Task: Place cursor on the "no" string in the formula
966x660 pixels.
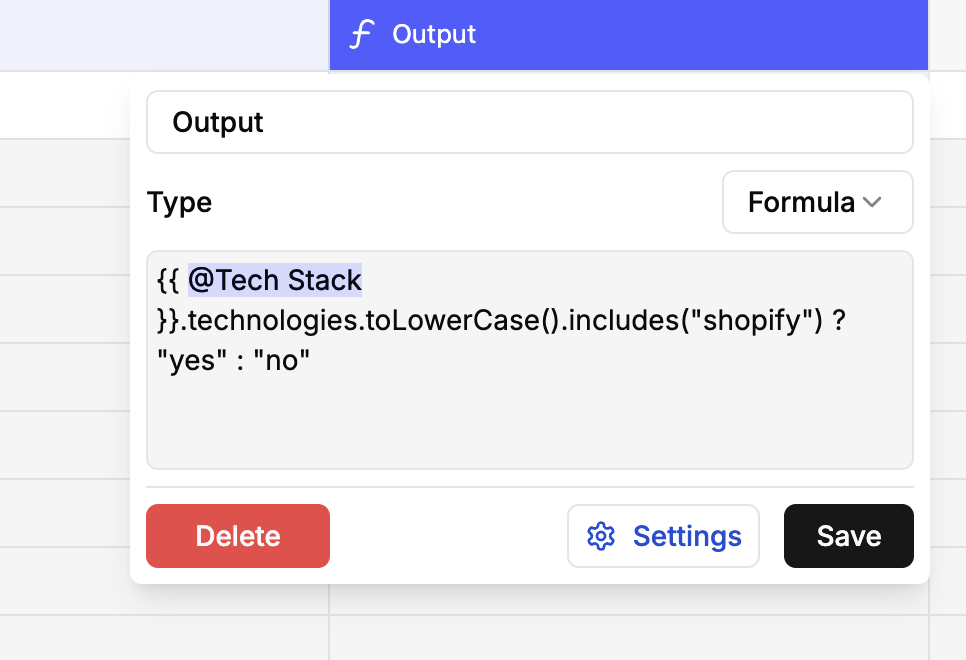Action: (282, 361)
